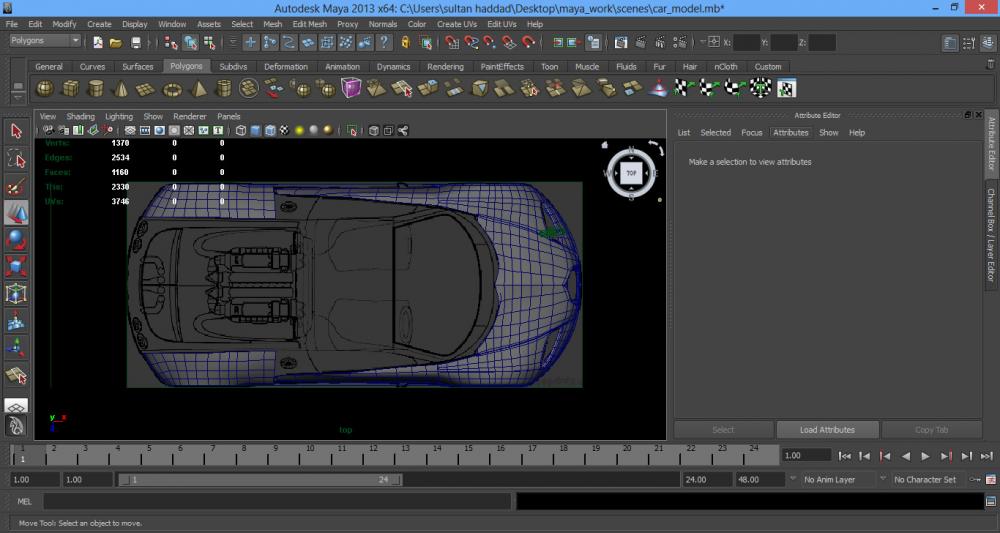Pick the Paint Selection tool
Viewport: 1000px width, 533px height.
(16, 186)
